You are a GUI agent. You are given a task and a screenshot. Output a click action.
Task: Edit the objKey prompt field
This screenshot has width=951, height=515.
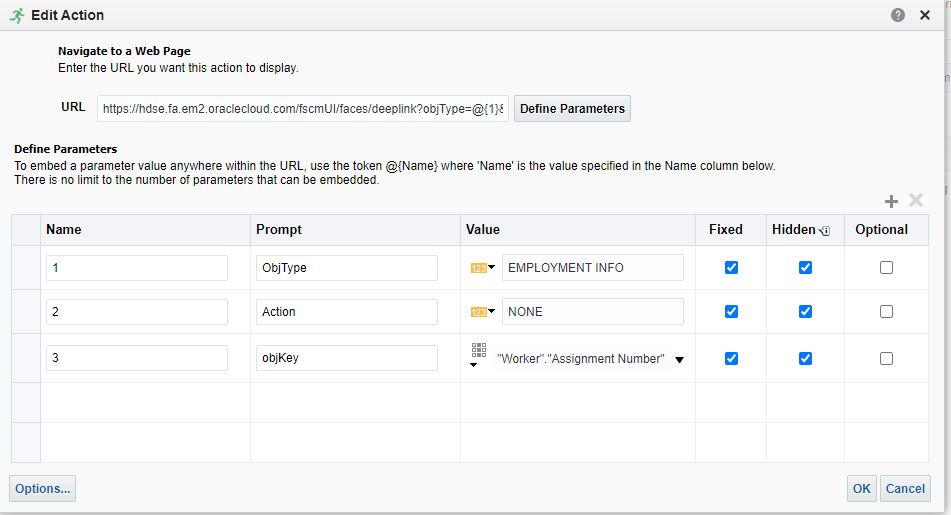click(347, 358)
